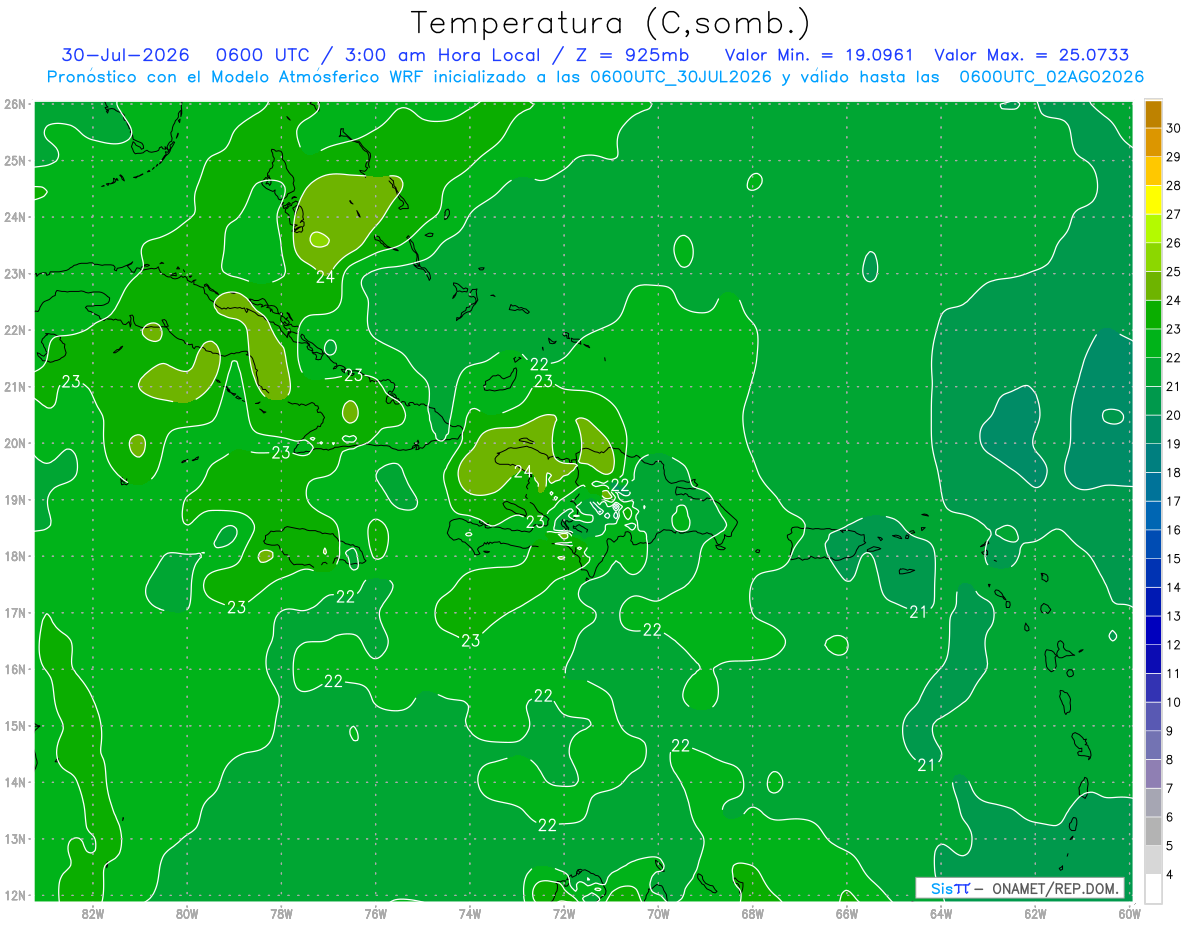Click the yellow swatch between 27 and 28

(x=1153, y=200)
